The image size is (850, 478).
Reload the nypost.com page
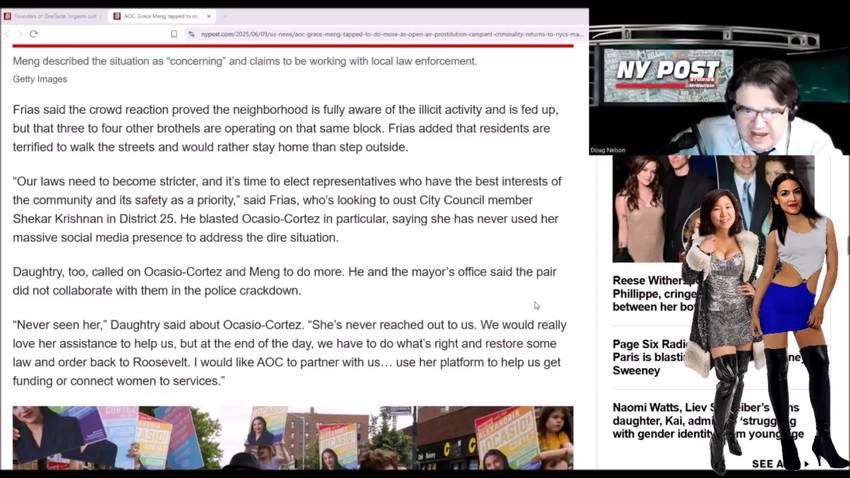(x=34, y=34)
